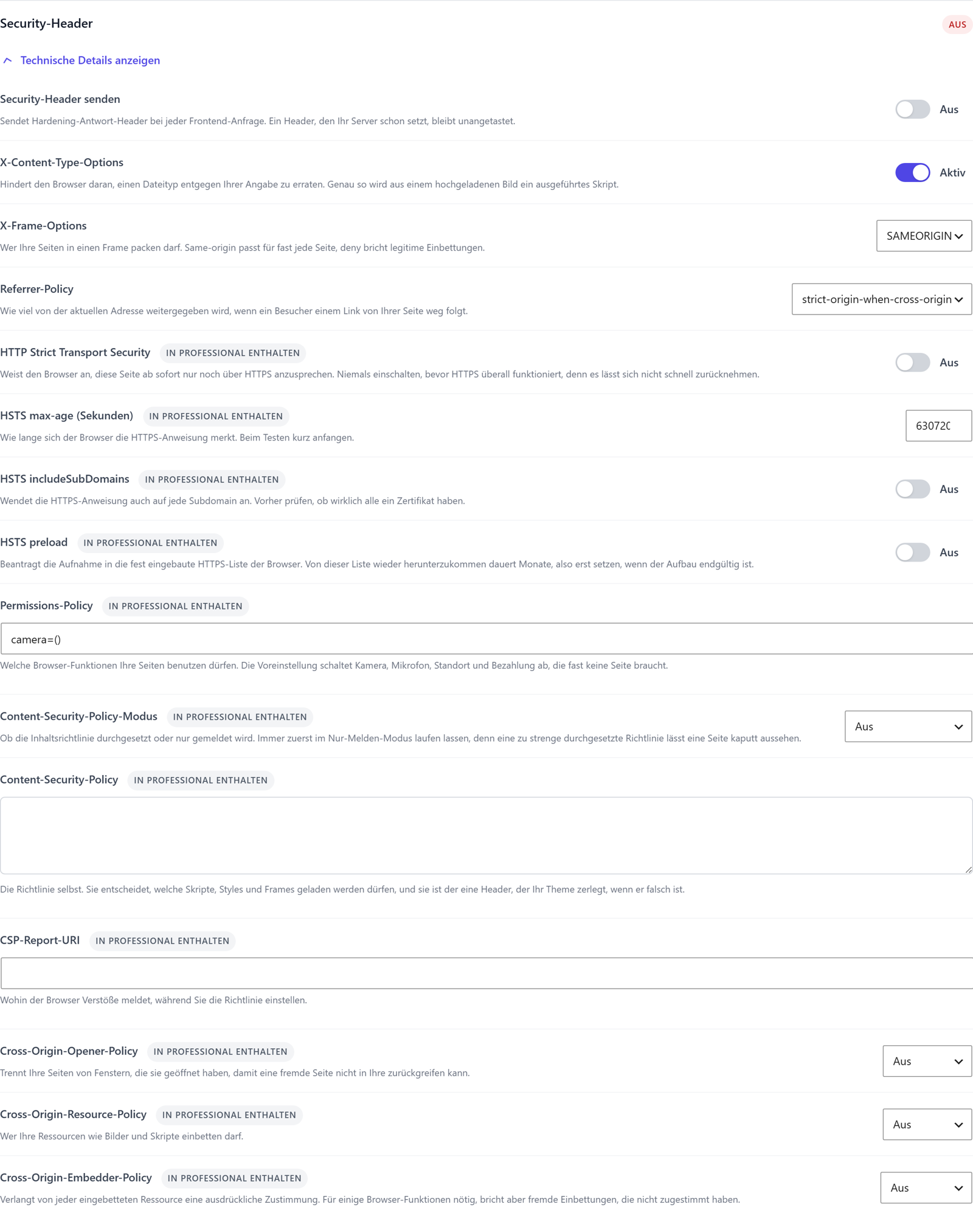The image size is (973, 1232).
Task: Click the Content-Security-Policy-Modus label
Action: (x=78, y=716)
